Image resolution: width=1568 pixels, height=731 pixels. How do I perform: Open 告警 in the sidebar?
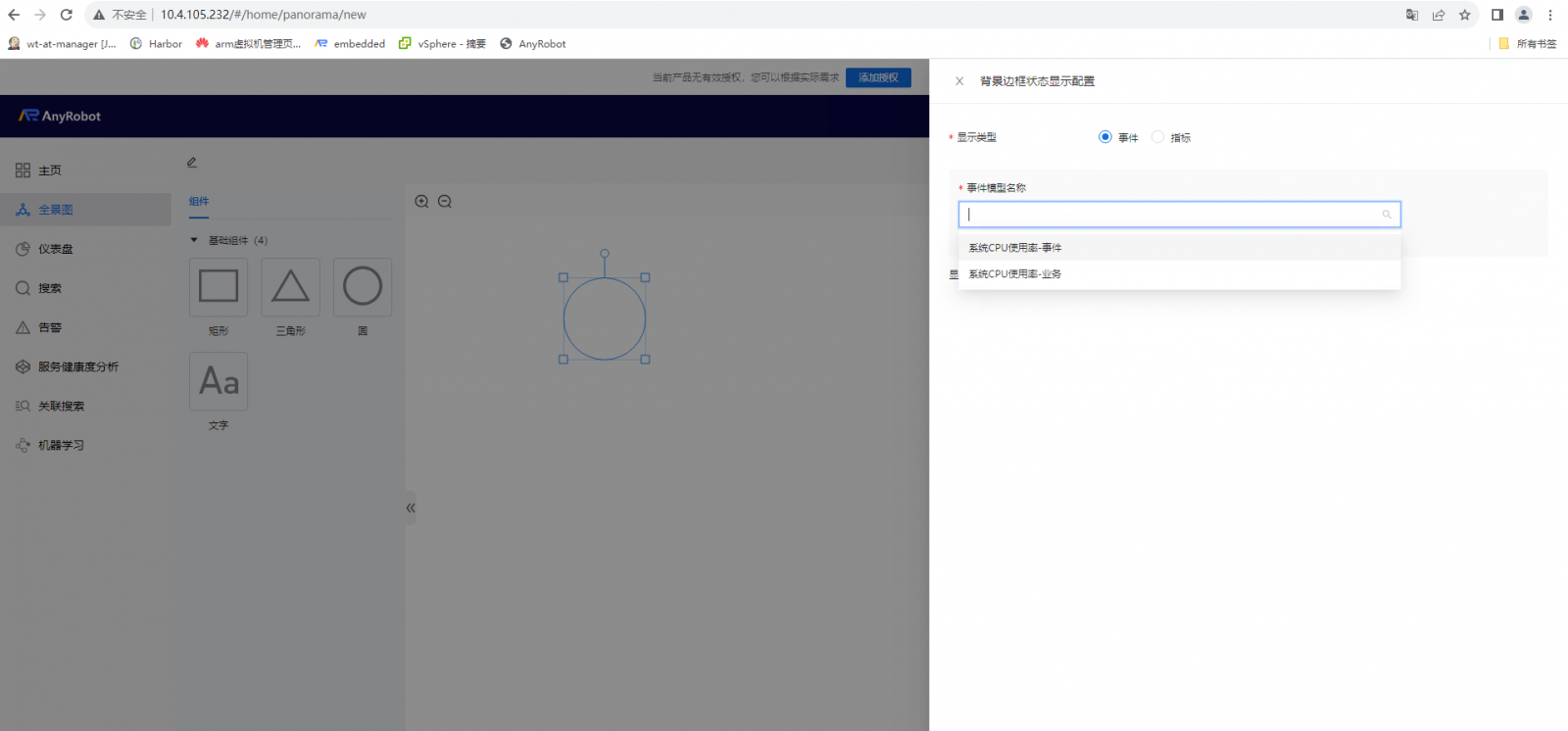coord(85,327)
